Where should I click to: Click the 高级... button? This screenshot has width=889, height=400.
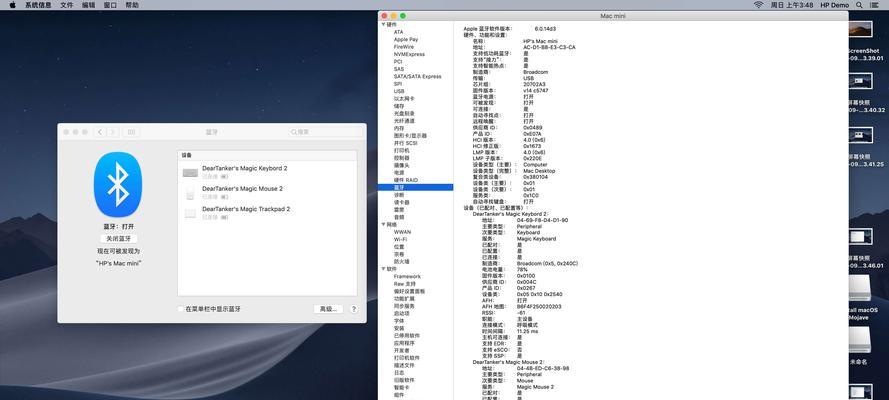[x=328, y=309]
